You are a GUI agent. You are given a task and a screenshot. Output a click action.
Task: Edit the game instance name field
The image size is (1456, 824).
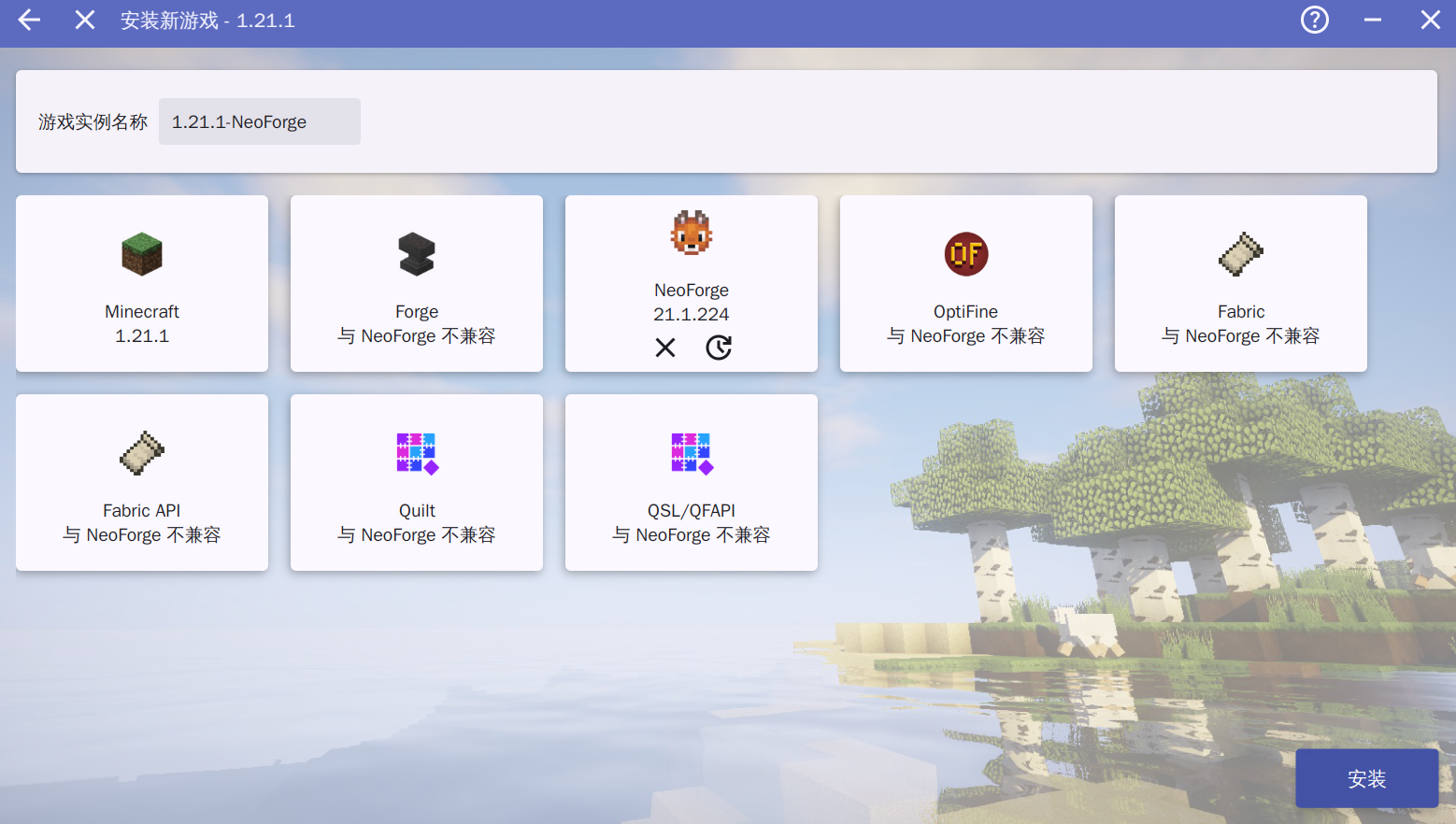260,121
